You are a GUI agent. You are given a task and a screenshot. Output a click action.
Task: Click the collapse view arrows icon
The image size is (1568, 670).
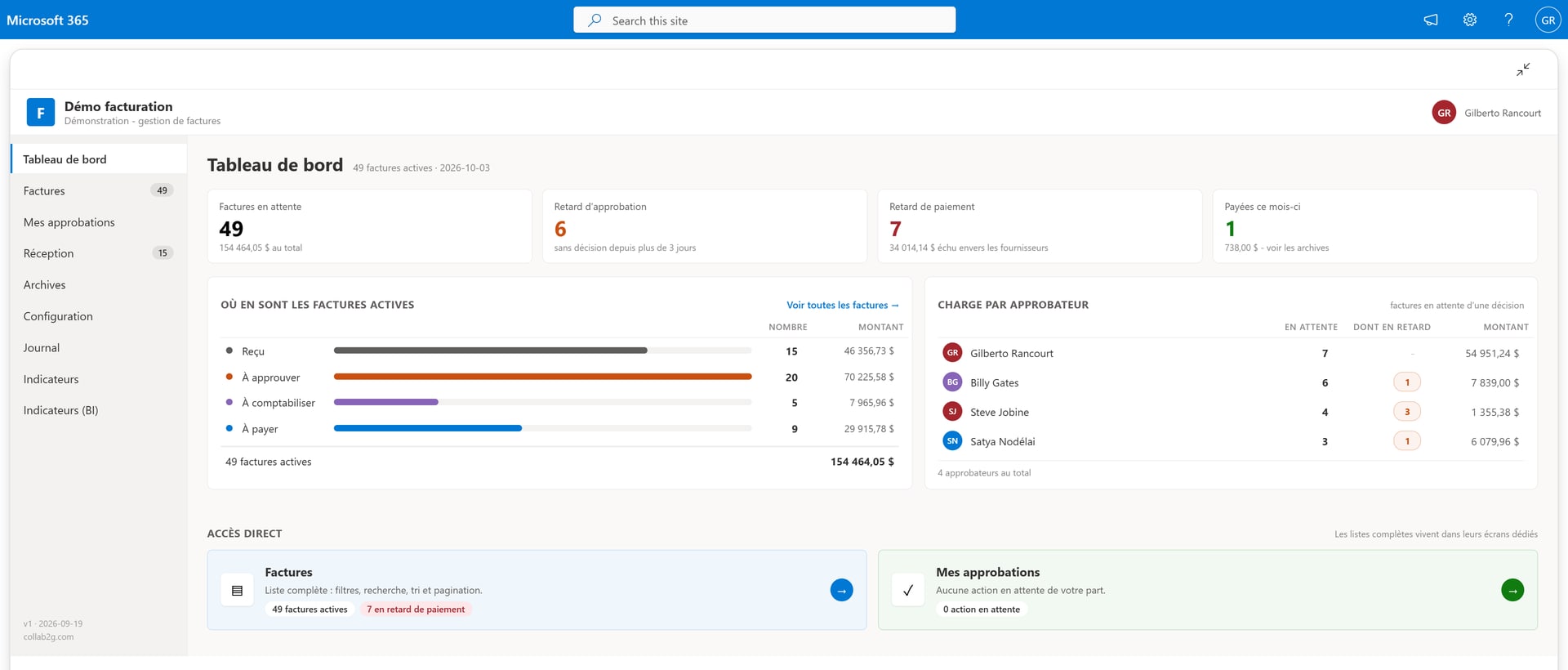pyautogui.click(x=1523, y=69)
